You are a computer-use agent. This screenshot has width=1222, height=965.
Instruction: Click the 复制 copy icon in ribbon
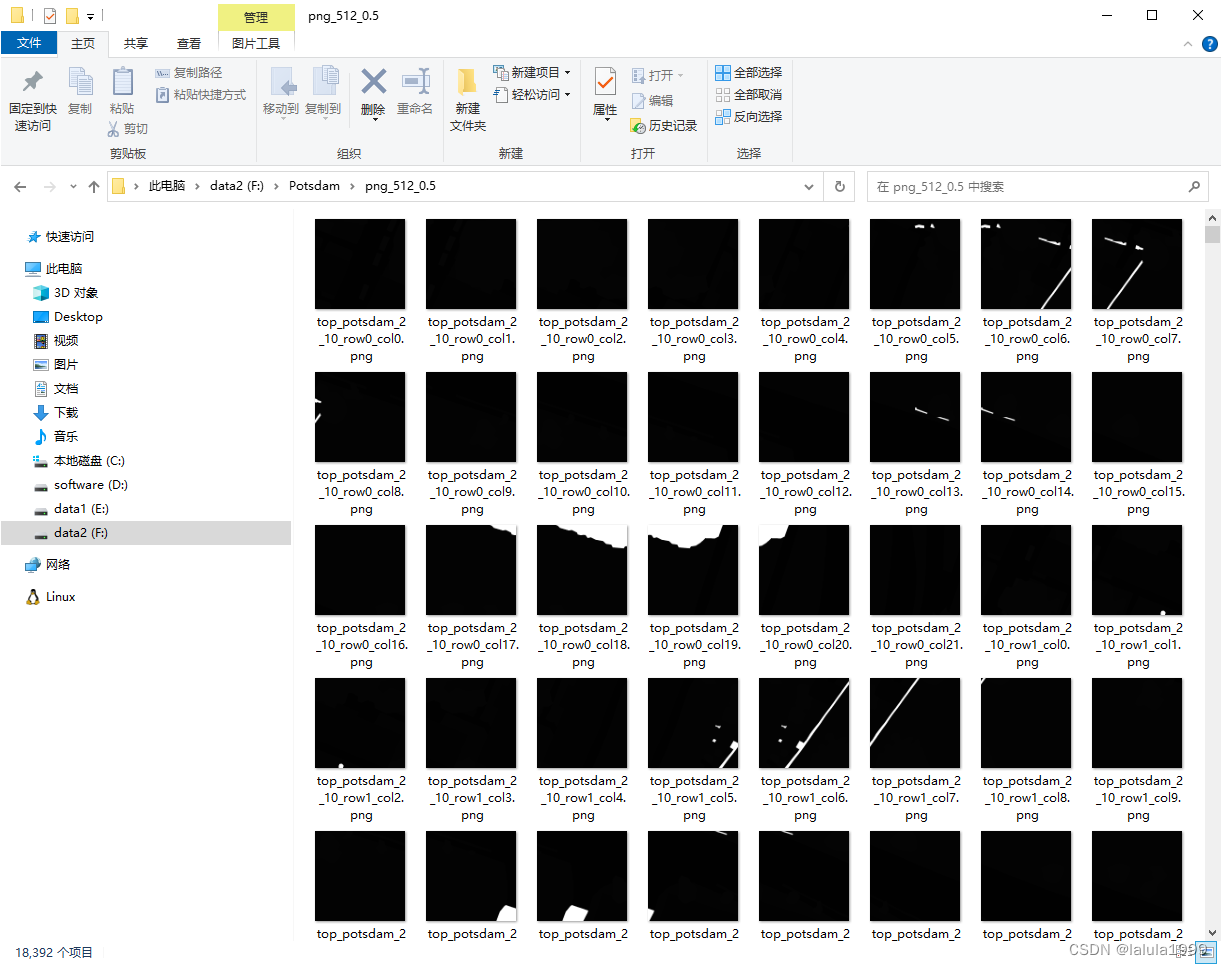(x=80, y=81)
